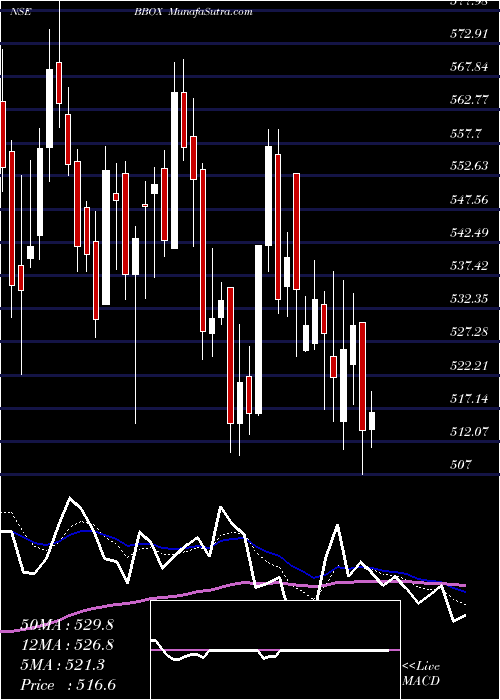Click the 532.35 price axis label
This screenshot has width=500, height=700.
click(x=469, y=299)
